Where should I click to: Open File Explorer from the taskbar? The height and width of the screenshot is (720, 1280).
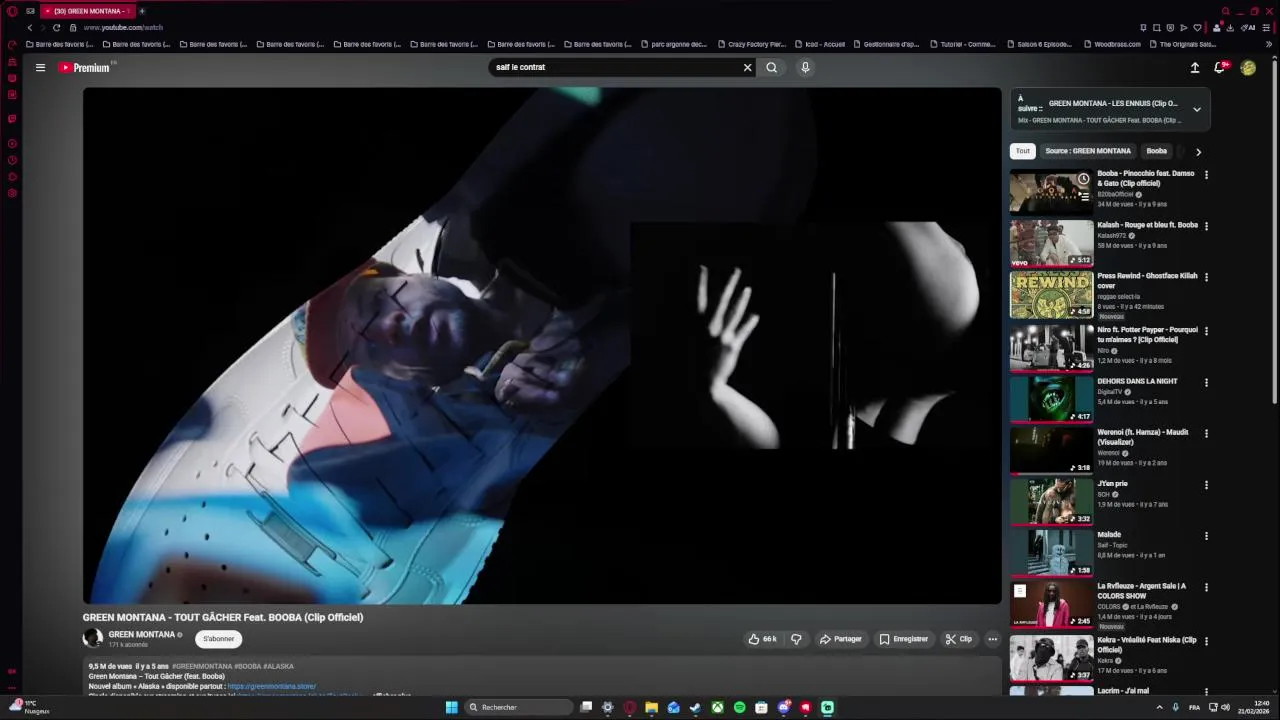(651, 708)
